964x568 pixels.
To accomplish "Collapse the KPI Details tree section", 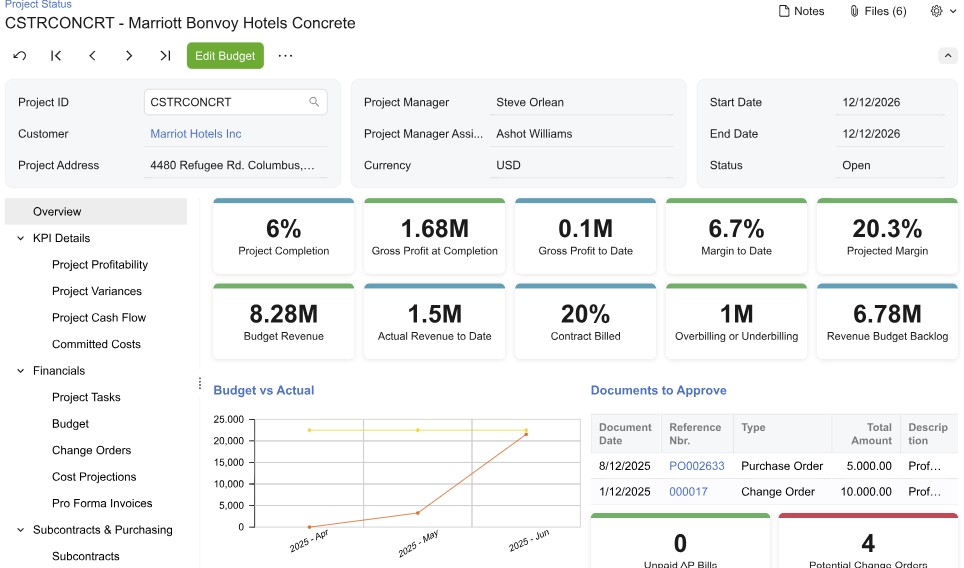I will click(x=21, y=238).
